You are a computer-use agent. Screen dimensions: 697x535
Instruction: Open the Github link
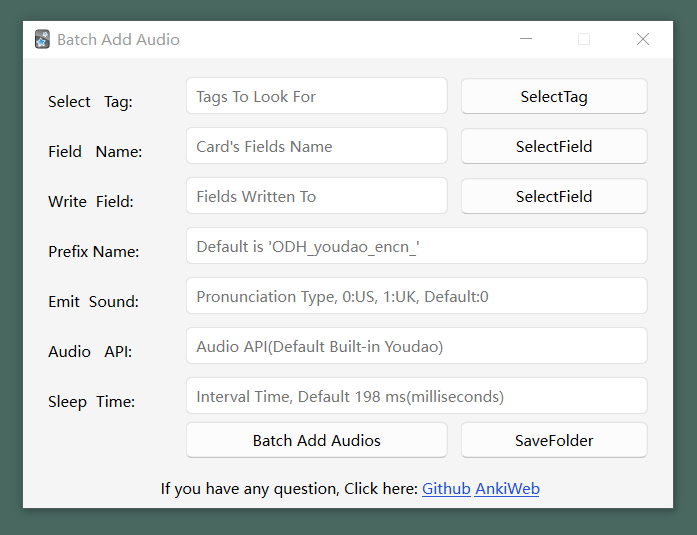tap(446, 489)
